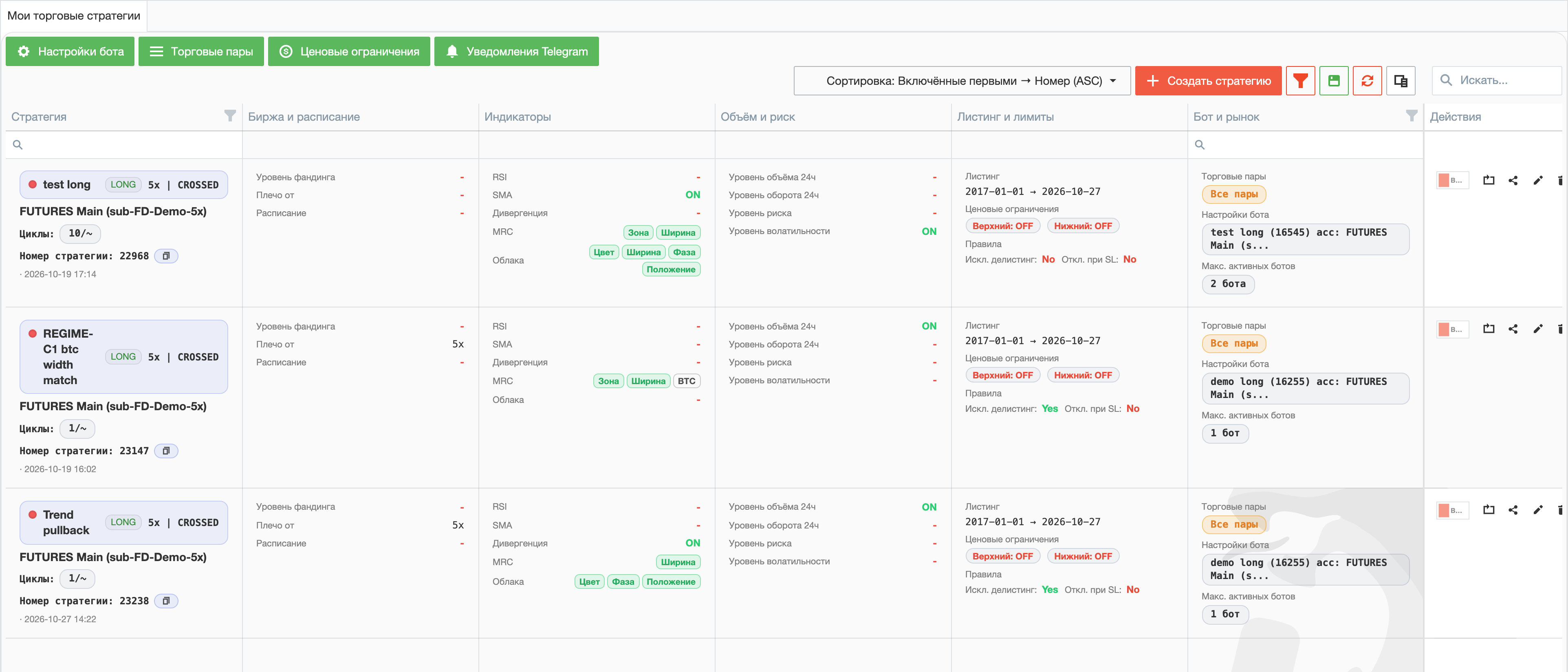Screen dimensions: 1568x672
Task: Edit test long strategy with pencil icon
Action: [x=1537, y=180]
